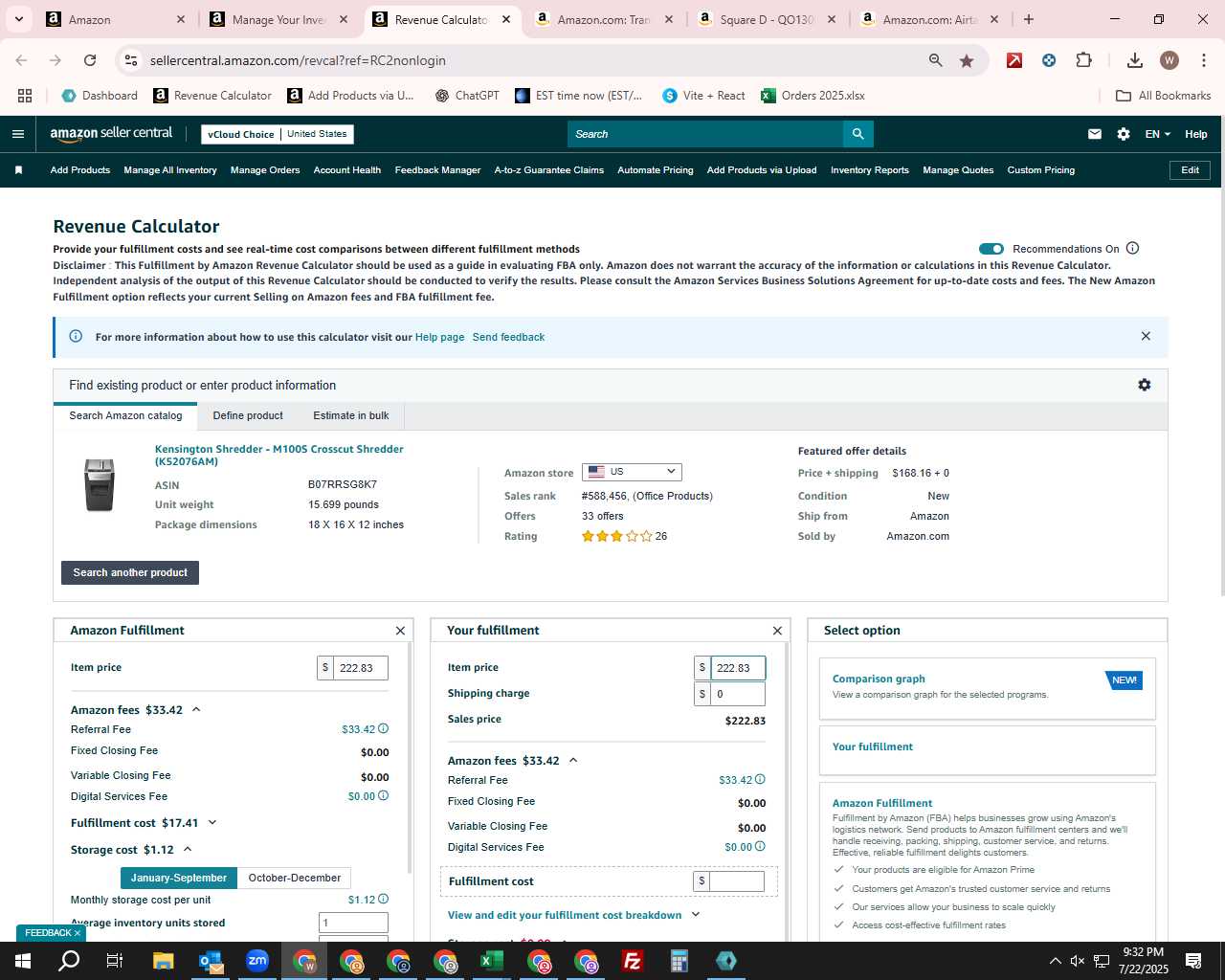Click Edit button in navigation bar
Image resolution: width=1225 pixels, height=980 pixels.
[1190, 170]
